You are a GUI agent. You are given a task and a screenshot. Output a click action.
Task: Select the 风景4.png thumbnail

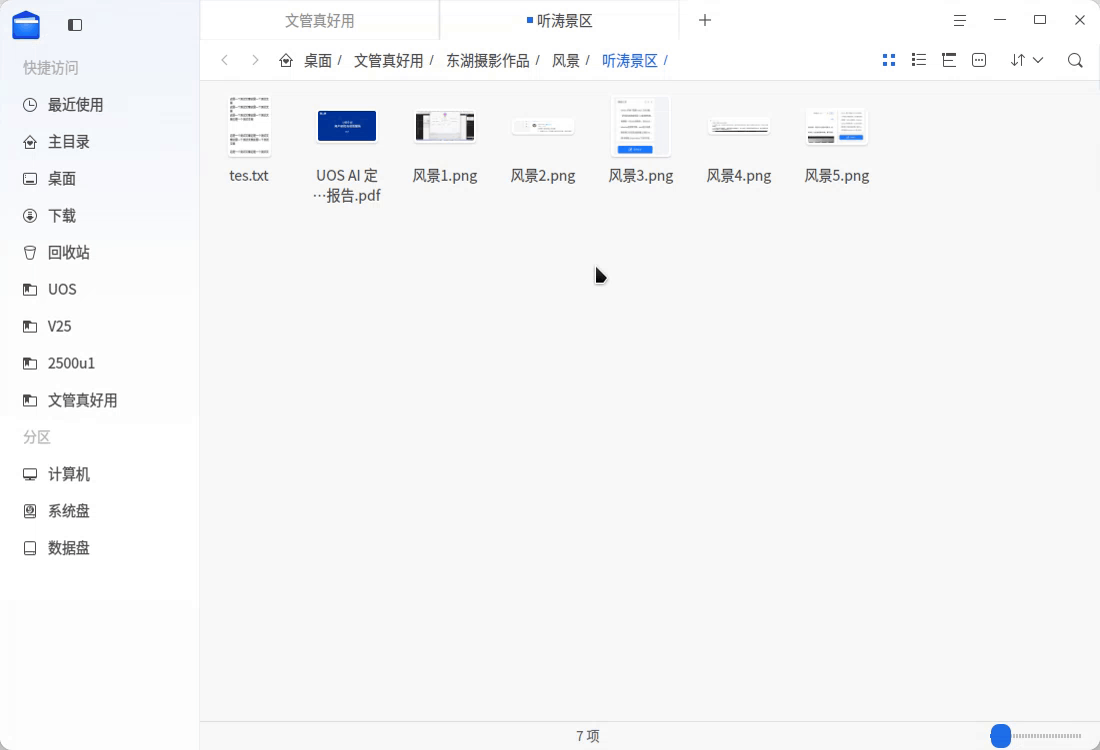click(x=739, y=127)
